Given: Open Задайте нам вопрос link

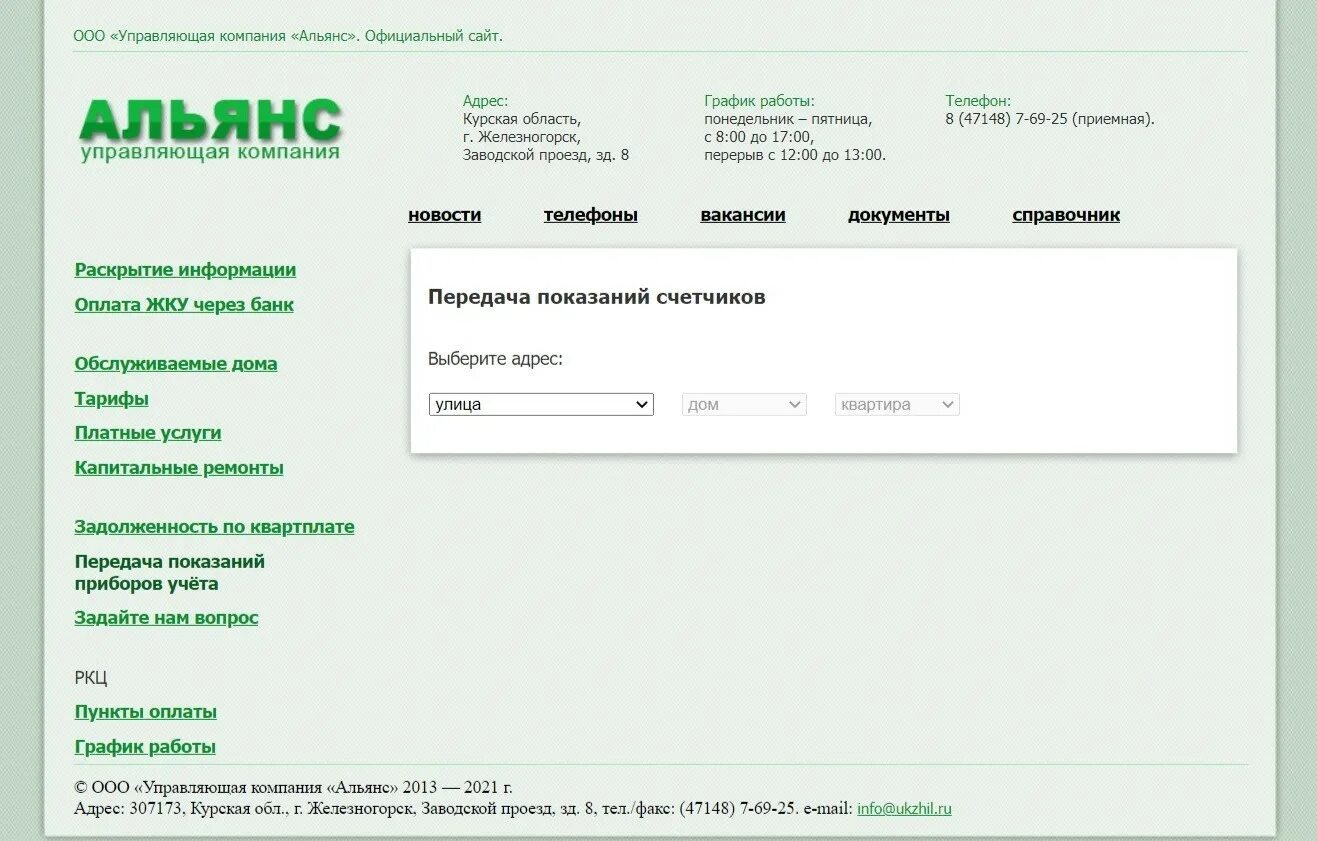Looking at the screenshot, I should [166, 618].
